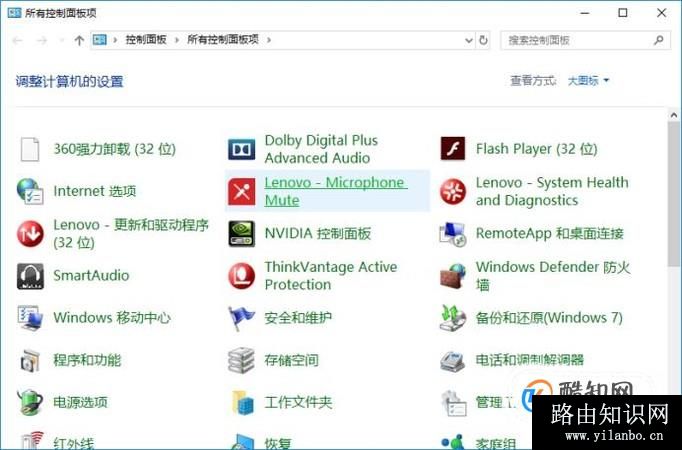The image size is (682, 450).
Task: Click the 搜索控制面板 search field
Action: tap(585, 40)
